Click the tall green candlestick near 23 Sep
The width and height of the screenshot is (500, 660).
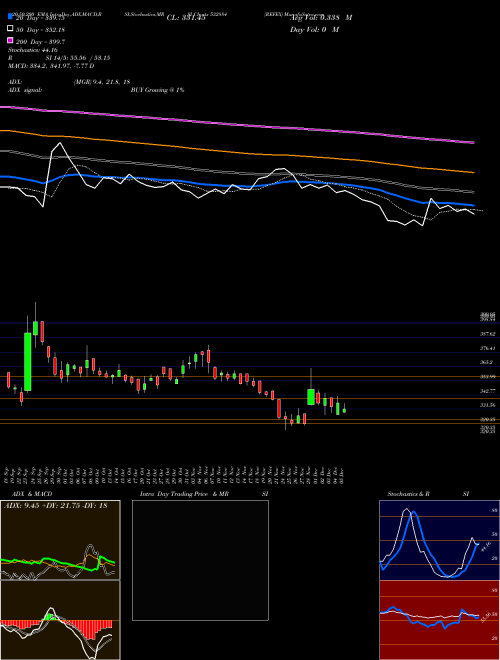click(x=27, y=362)
